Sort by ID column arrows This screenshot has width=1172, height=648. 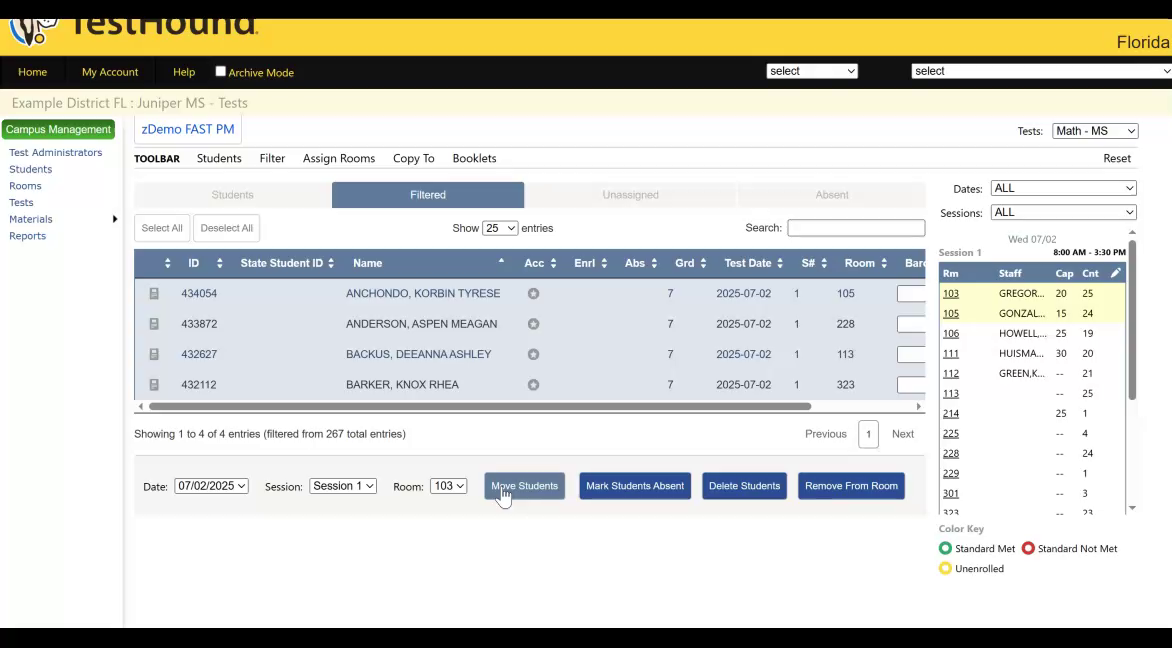coord(219,263)
